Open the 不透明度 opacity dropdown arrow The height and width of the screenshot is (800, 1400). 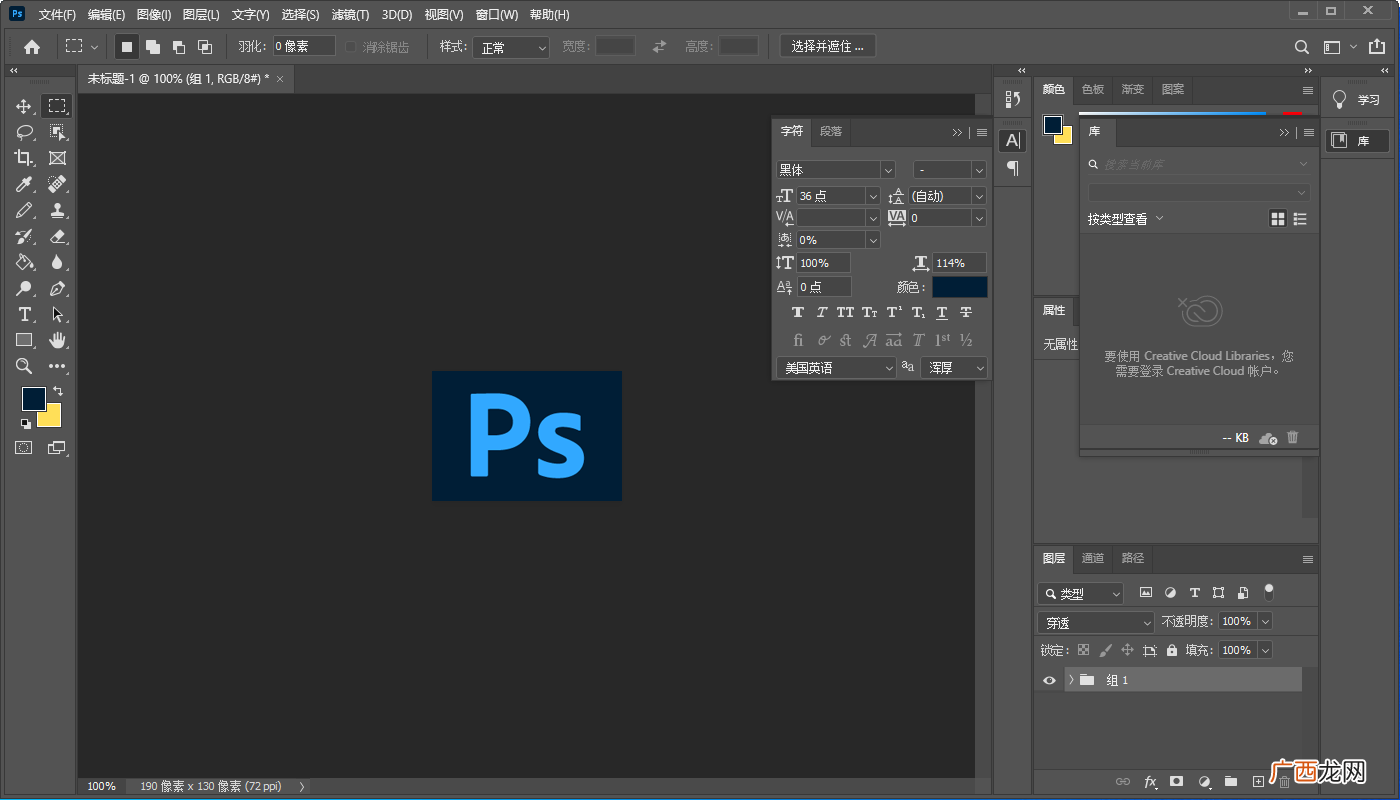(x=1265, y=621)
